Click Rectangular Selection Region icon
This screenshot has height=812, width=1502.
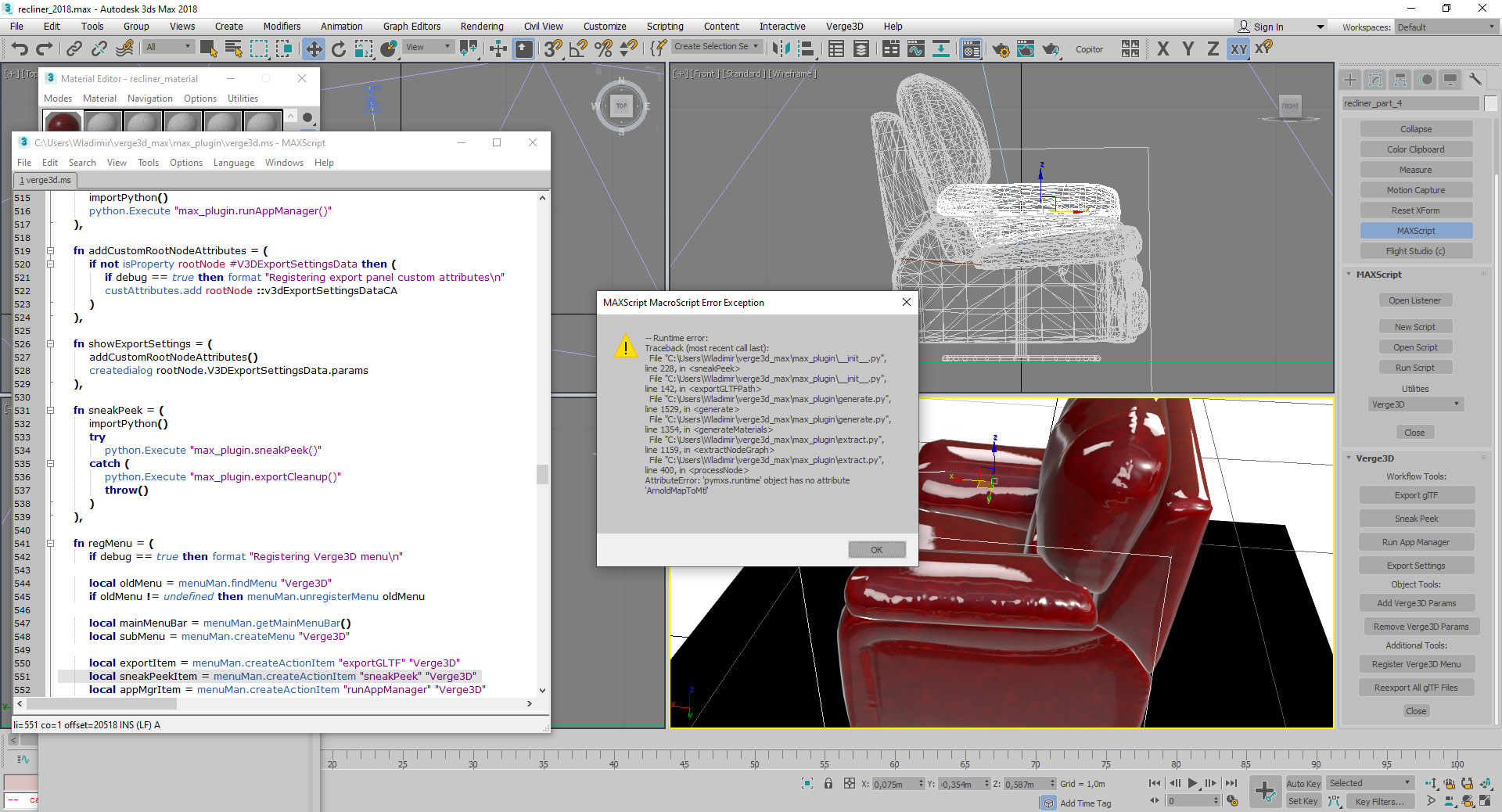259,49
